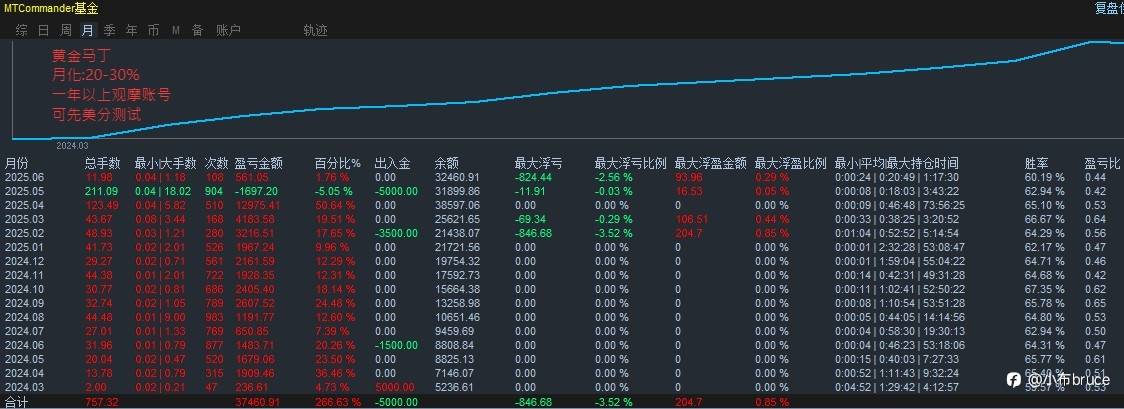Sort by the 次数 column header
Image resolution: width=1124 pixels, height=409 pixels.
click(217, 163)
